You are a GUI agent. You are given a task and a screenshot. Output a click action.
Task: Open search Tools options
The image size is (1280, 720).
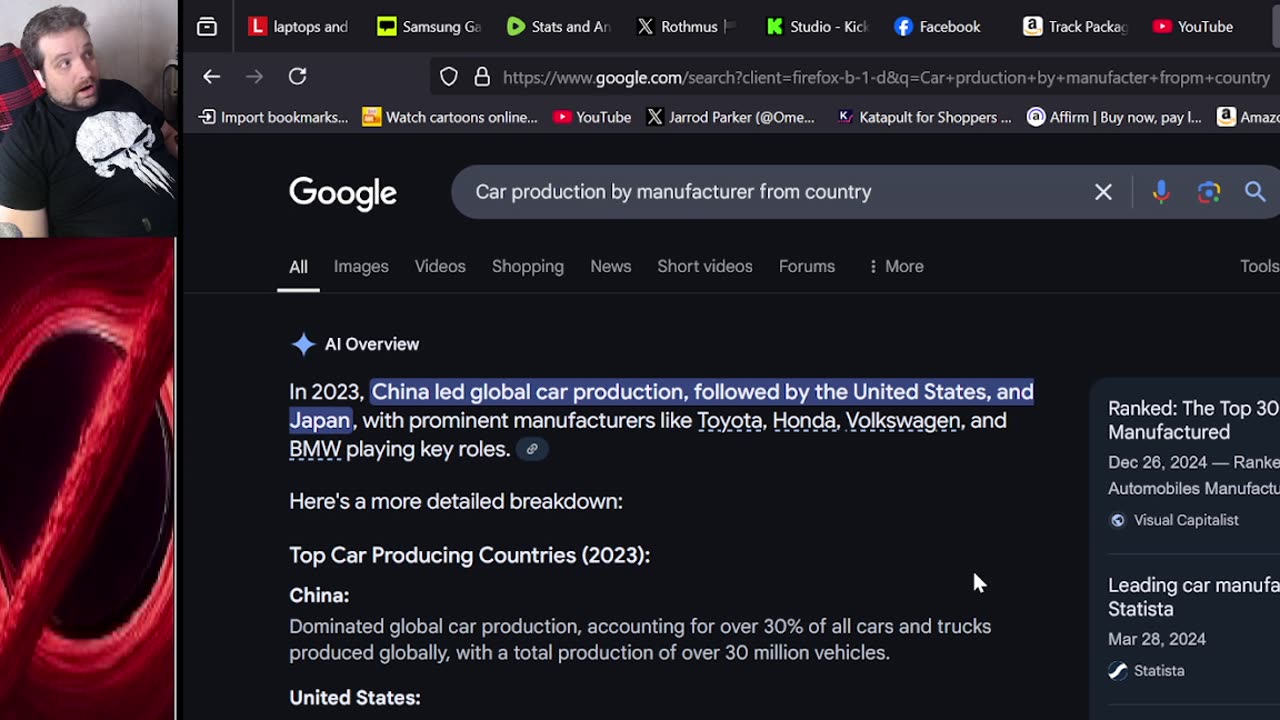pos(1259,267)
